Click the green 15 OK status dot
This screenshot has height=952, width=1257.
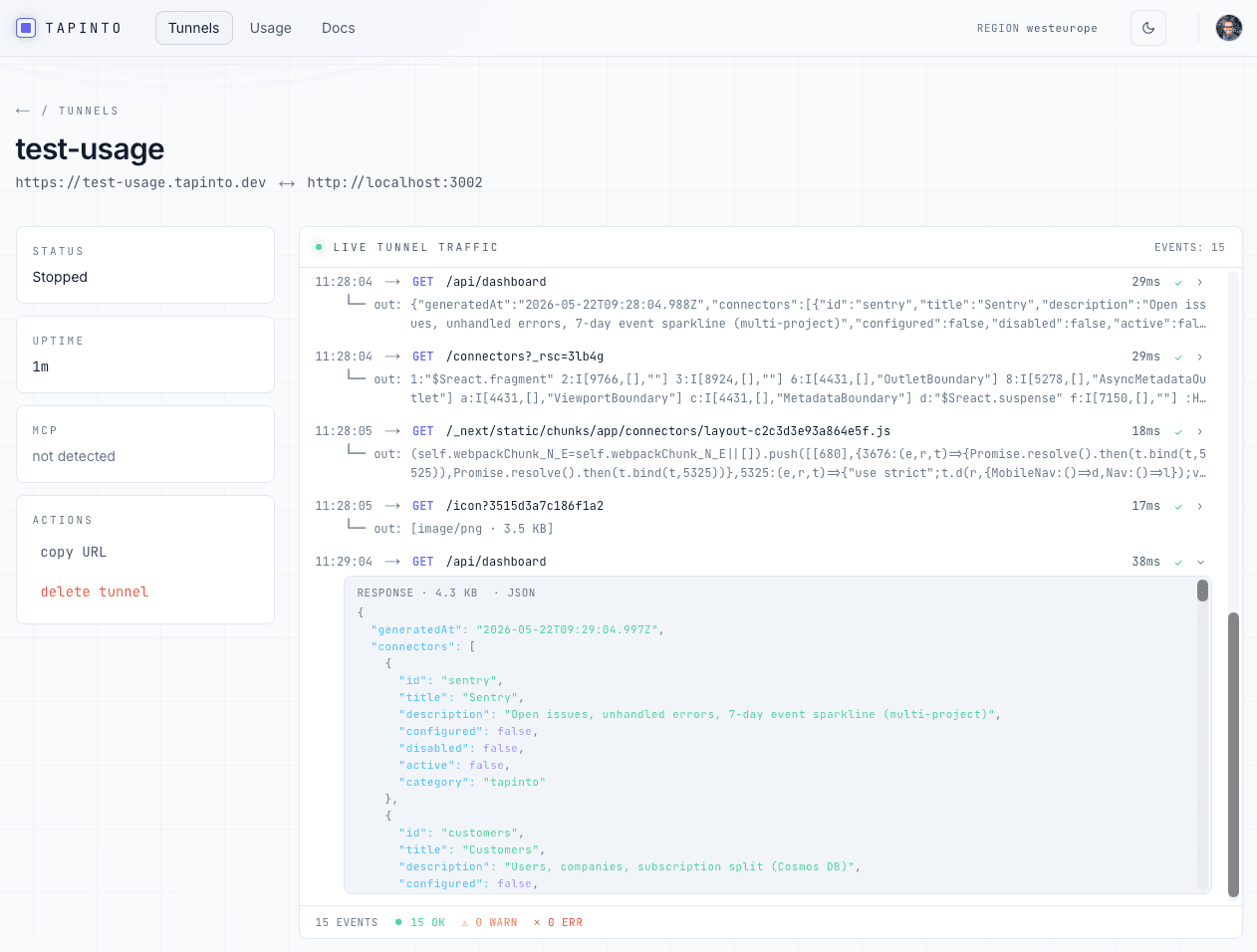tap(398, 922)
